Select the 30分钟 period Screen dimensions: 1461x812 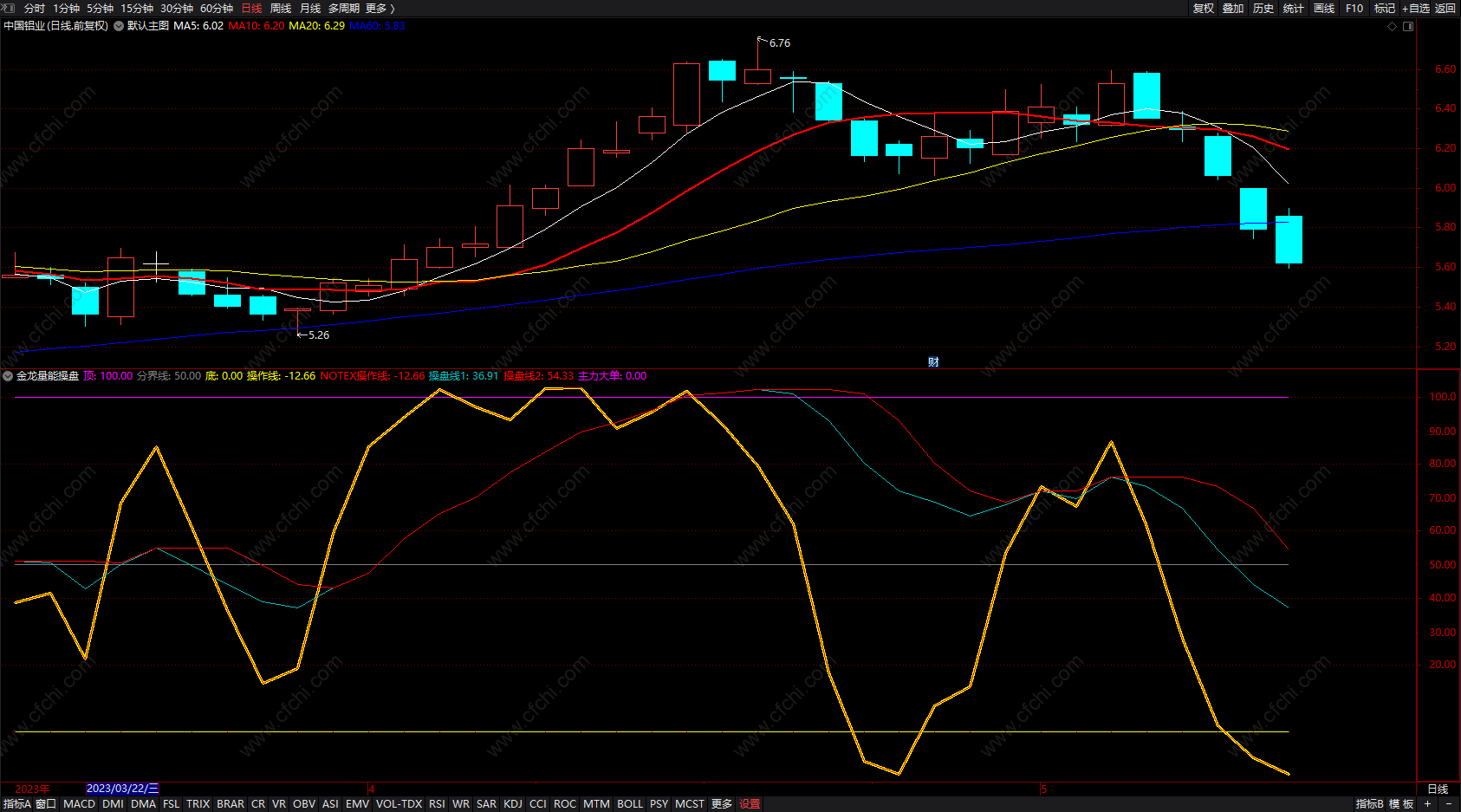(177, 9)
